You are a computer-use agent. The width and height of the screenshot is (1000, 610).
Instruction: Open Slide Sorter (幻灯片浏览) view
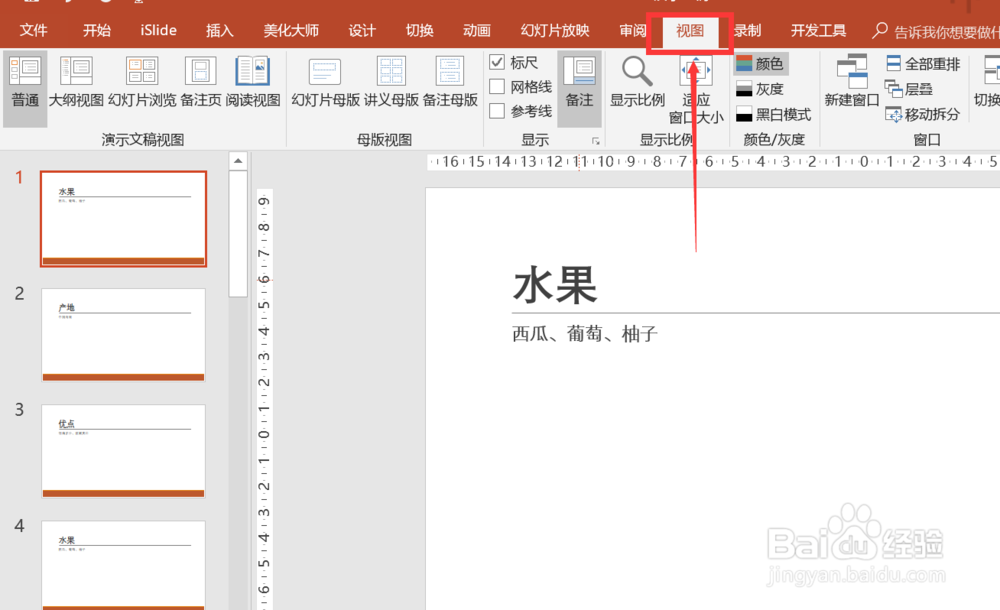[x=142, y=83]
